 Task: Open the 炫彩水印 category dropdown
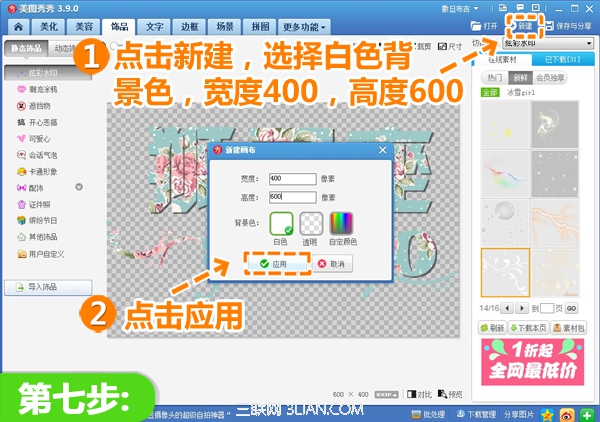pos(546,44)
